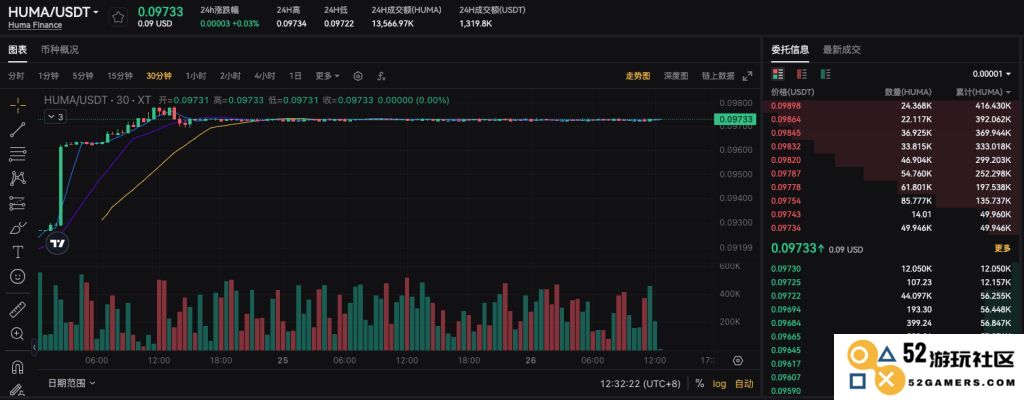The height and width of the screenshot is (400, 1024).
Task: Show combined buy and sell order book
Action: click(x=778, y=74)
